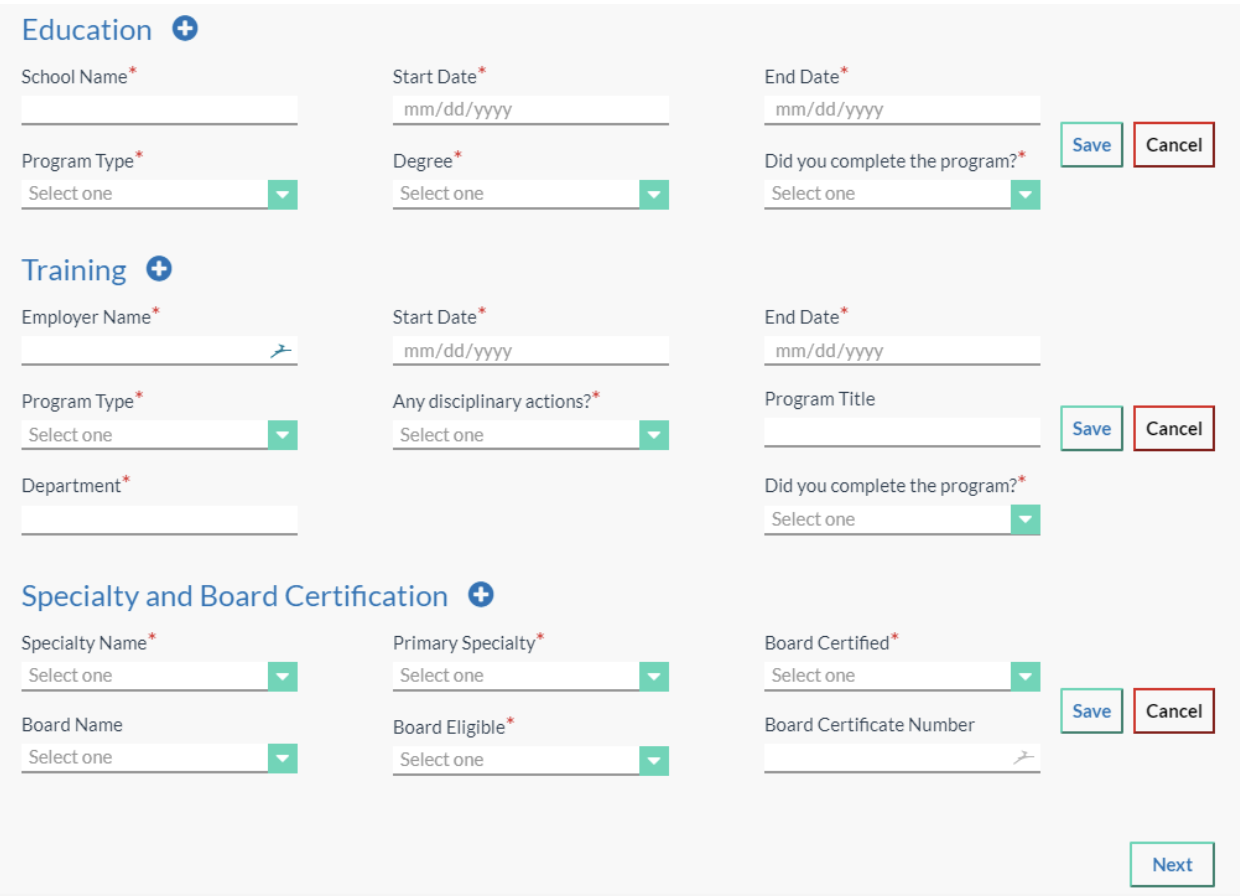This screenshot has width=1240, height=896.
Task: Save the Specialty and Board Certification entry
Action: (x=1090, y=711)
